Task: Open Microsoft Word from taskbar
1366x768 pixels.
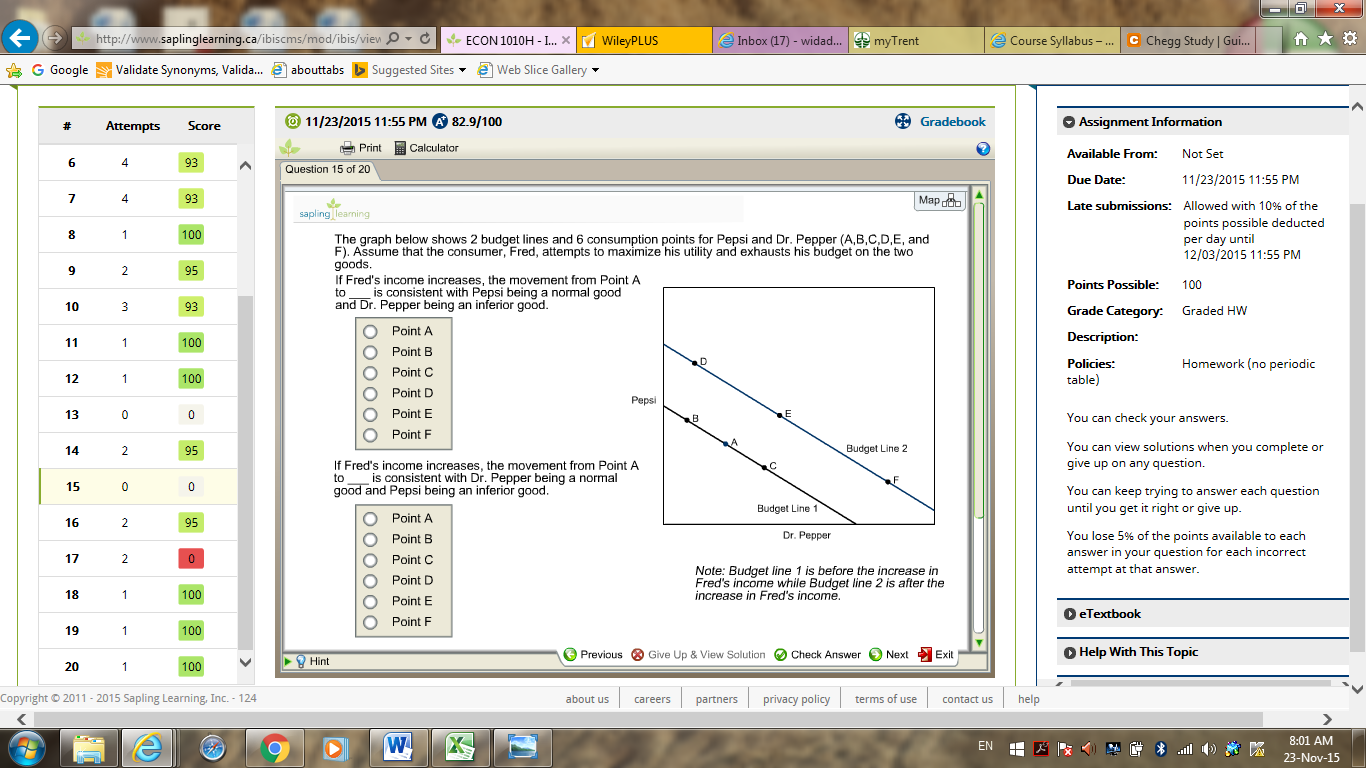Action: (398, 747)
